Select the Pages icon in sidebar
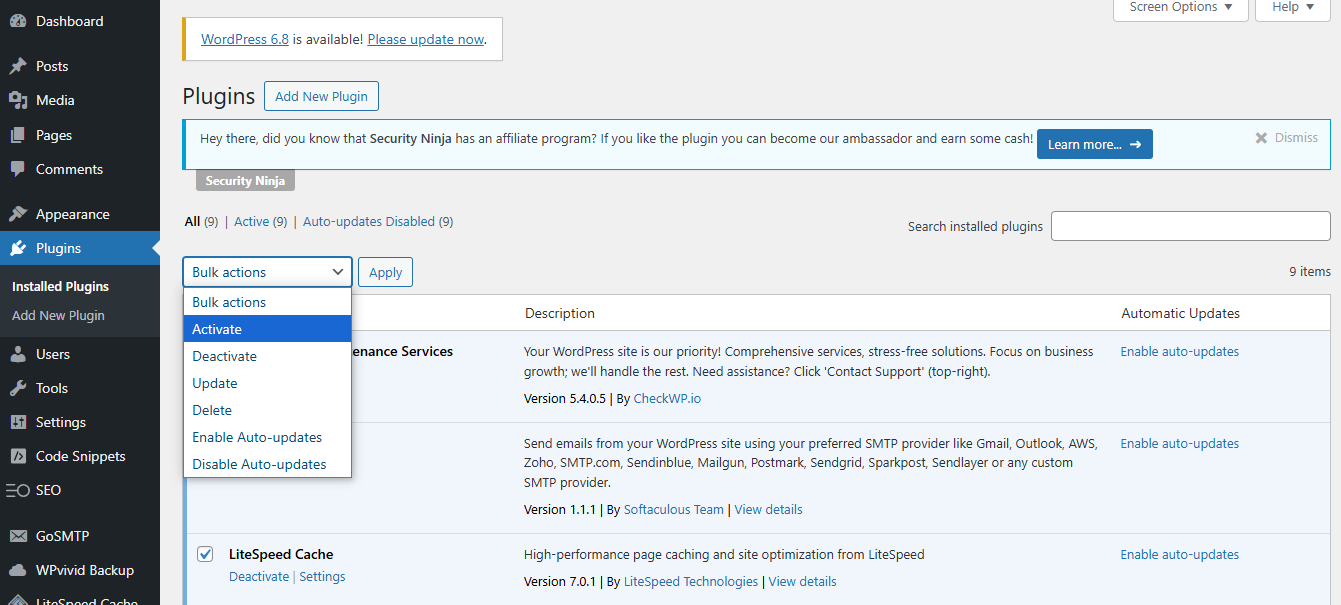1341x605 pixels. [x=18, y=135]
